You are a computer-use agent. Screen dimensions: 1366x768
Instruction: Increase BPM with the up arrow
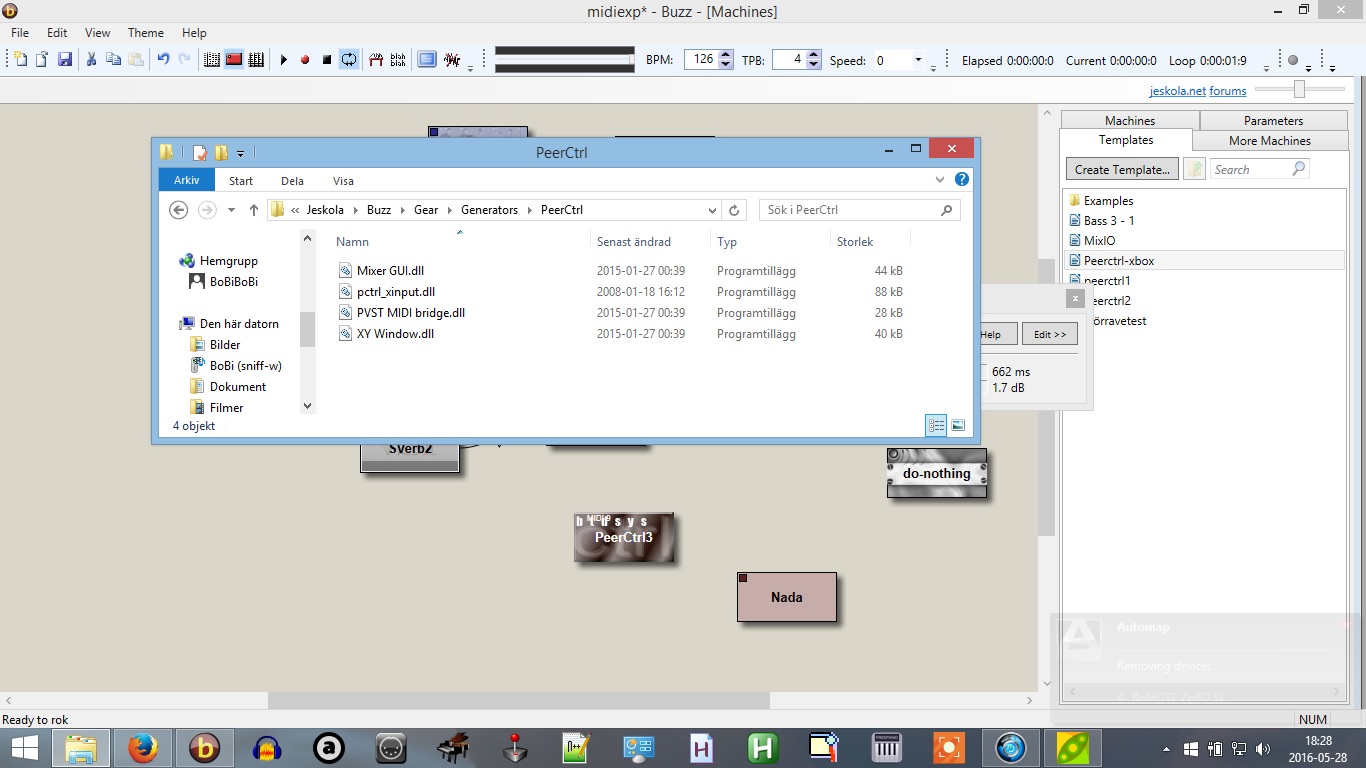point(726,55)
